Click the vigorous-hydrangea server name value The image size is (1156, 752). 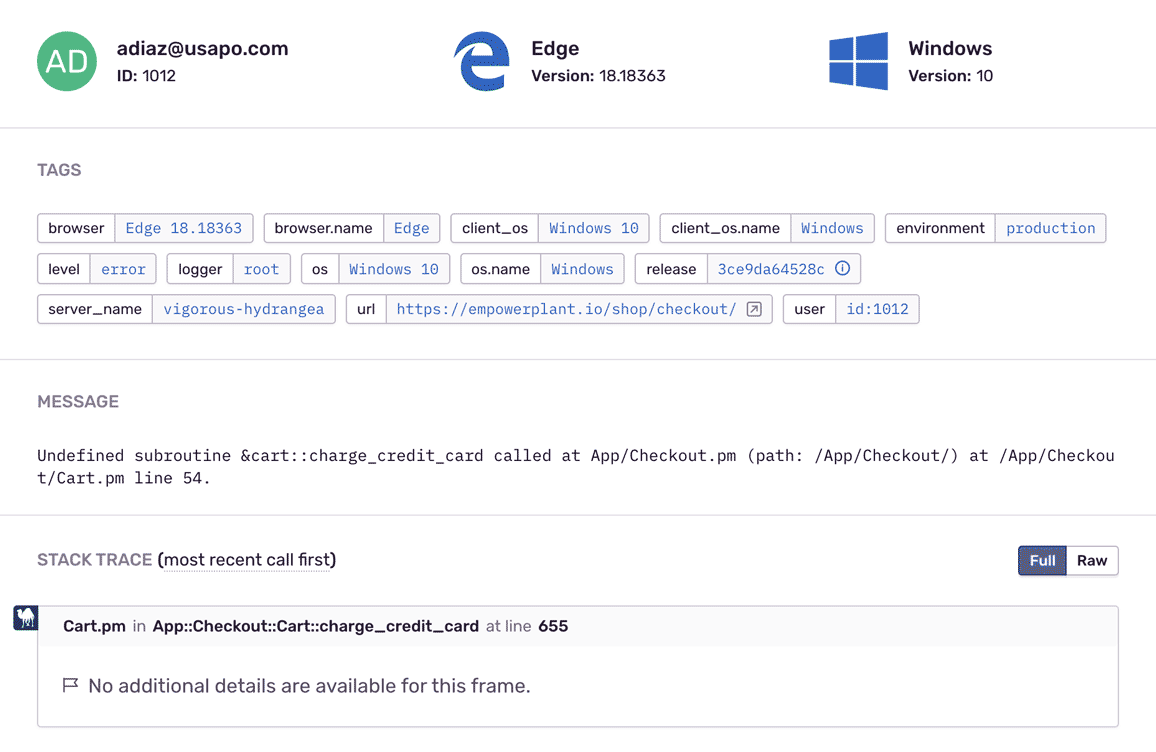click(243, 309)
